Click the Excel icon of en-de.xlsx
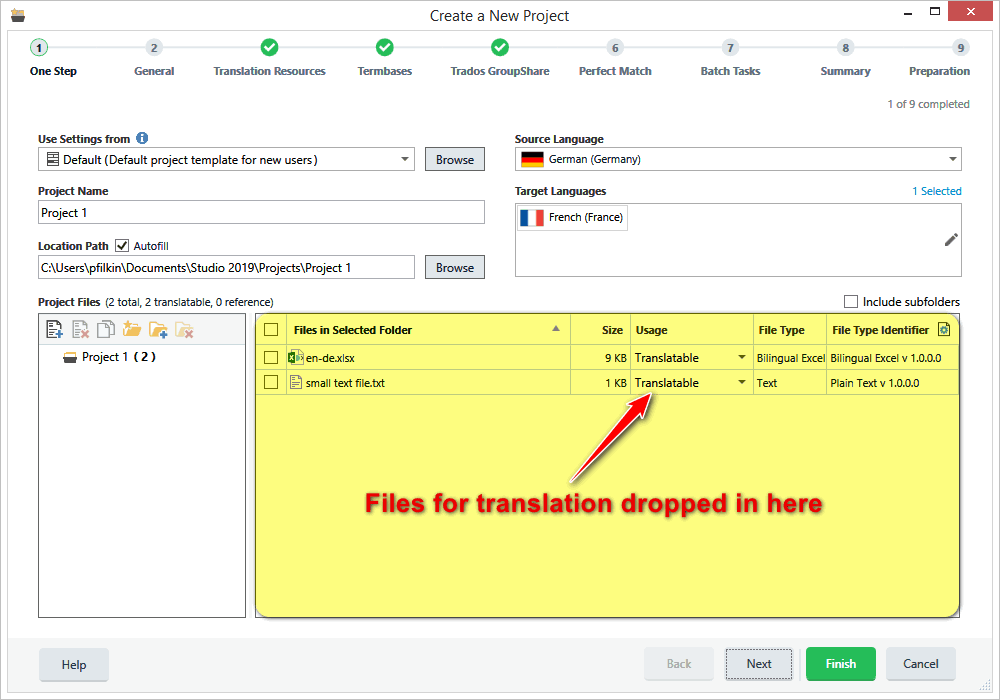 point(295,357)
